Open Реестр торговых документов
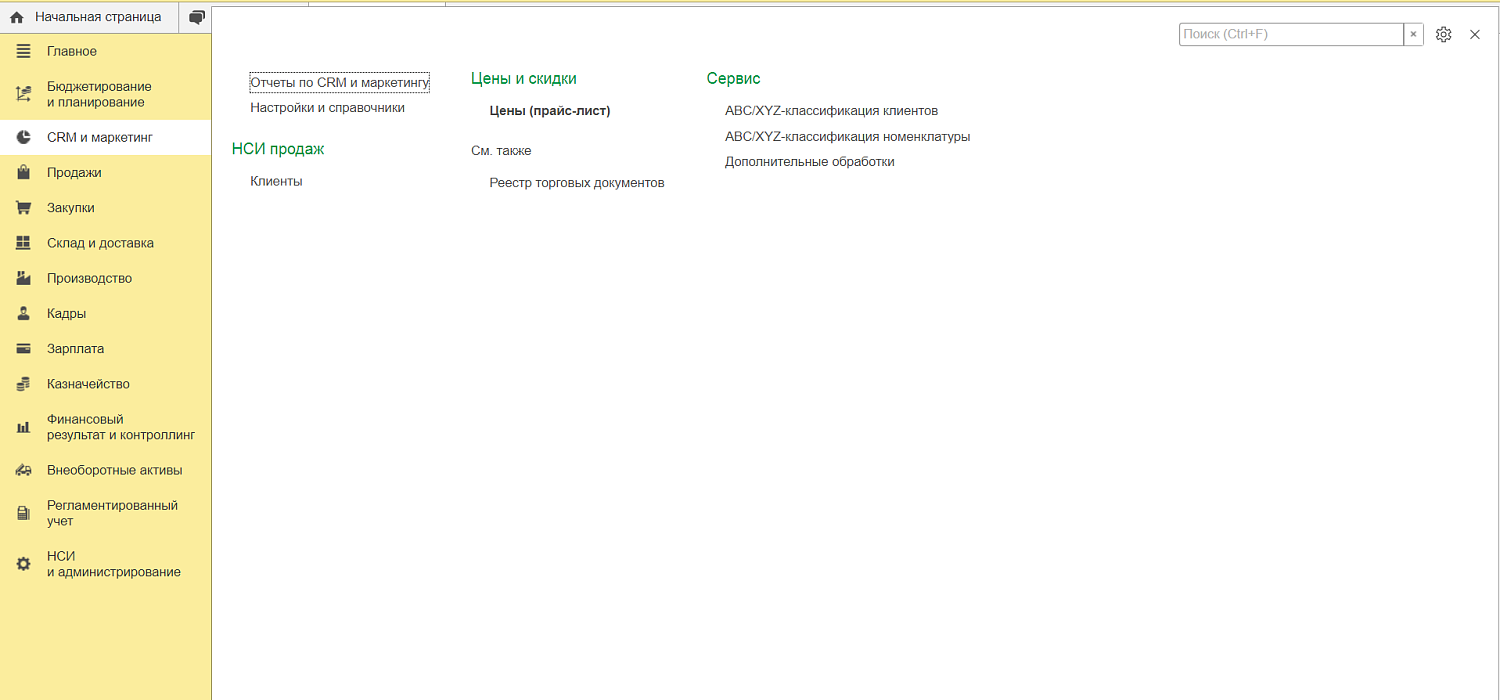The image size is (1500, 700). coord(577,182)
